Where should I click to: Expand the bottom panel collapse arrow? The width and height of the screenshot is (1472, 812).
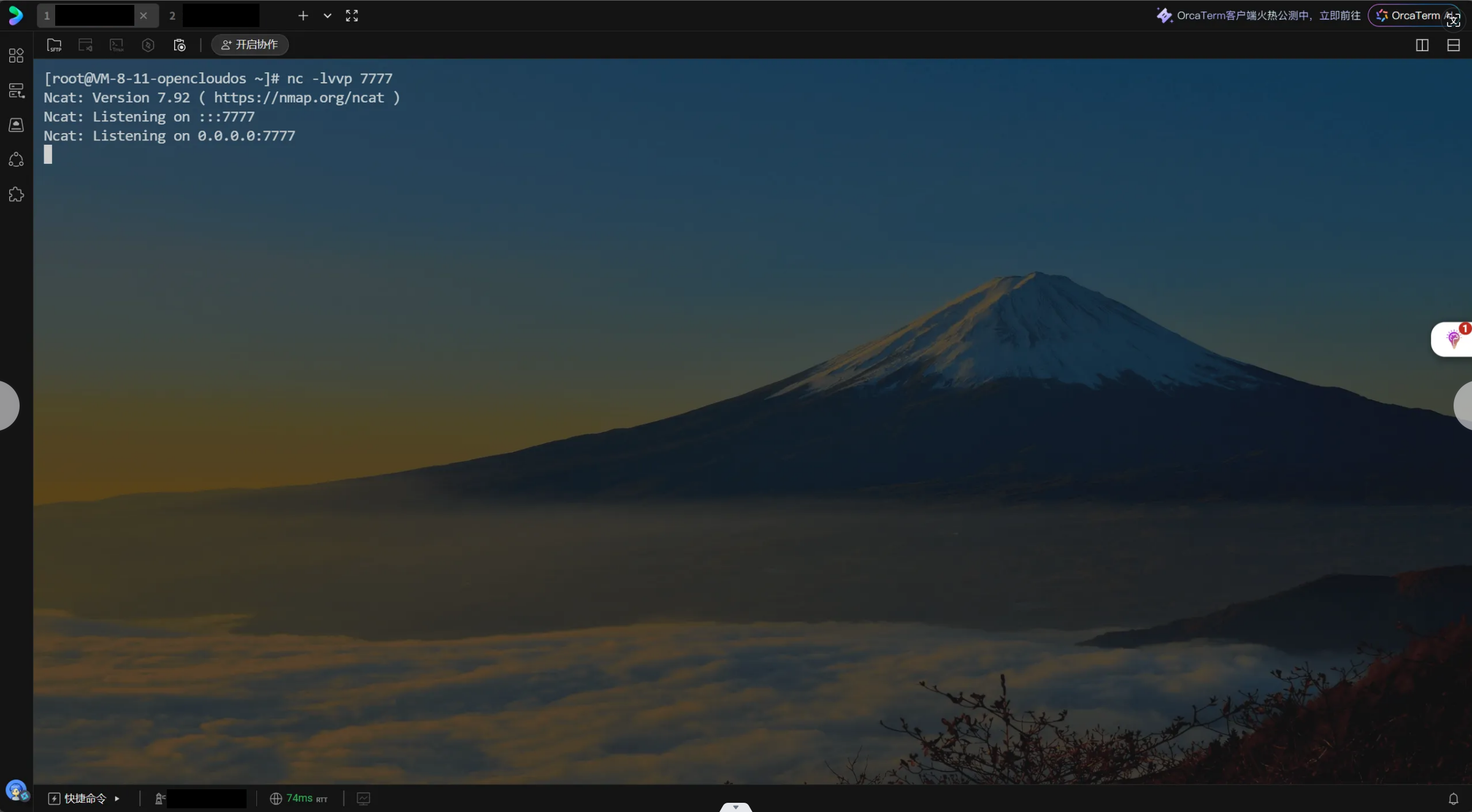pyautogui.click(x=735, y=807)
